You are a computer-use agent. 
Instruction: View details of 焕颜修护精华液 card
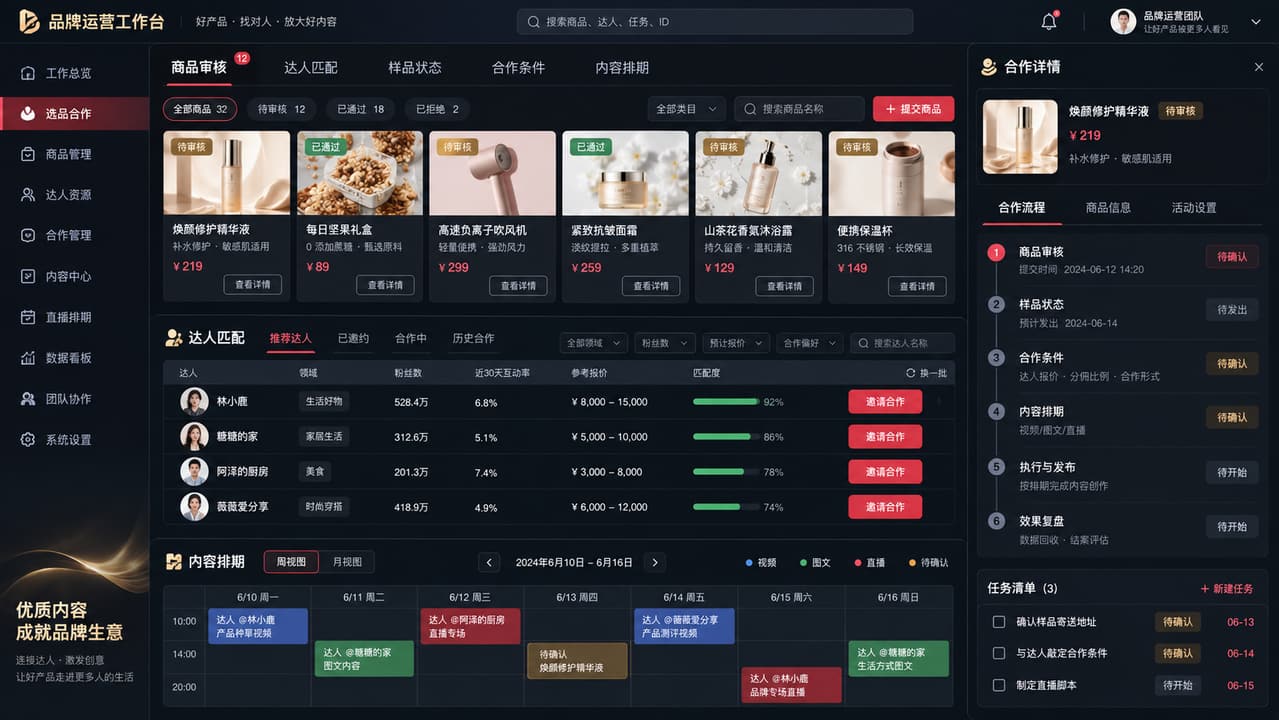point(252,285)
